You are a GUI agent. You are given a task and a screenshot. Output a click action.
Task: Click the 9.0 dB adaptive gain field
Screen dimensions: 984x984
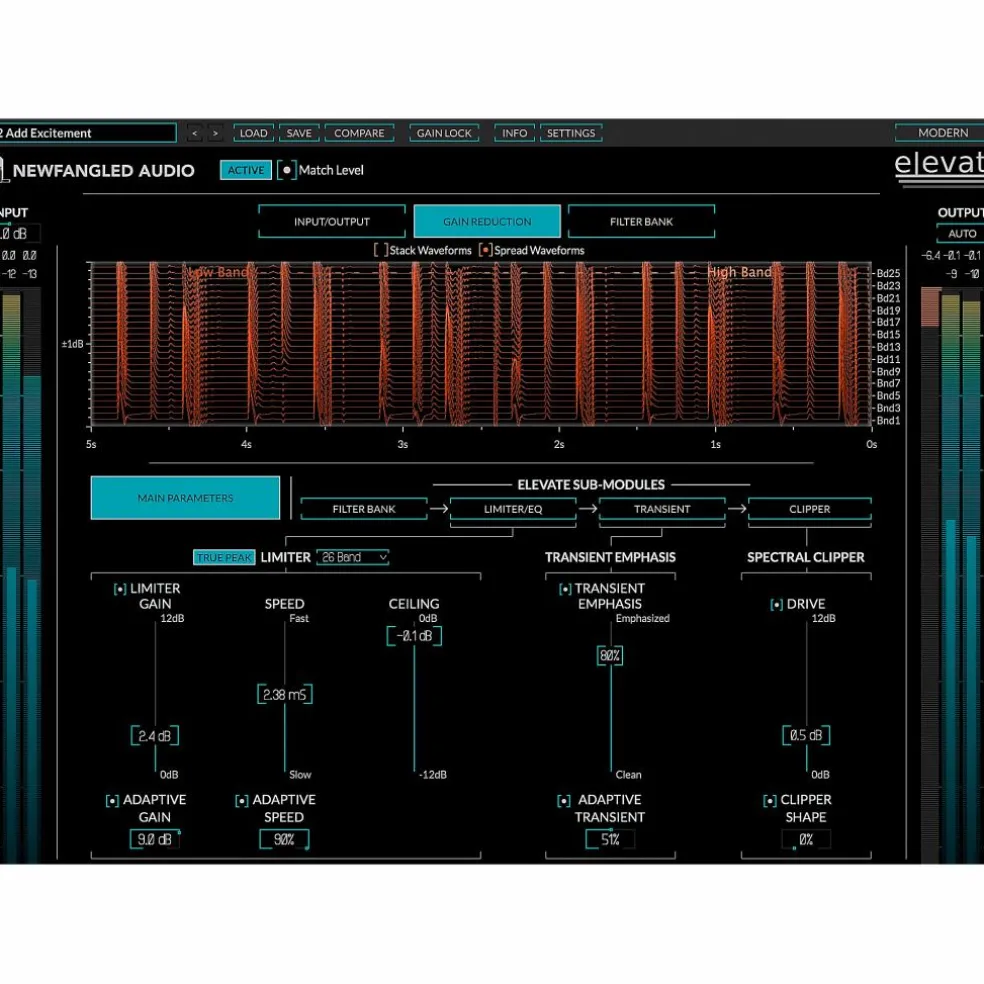coord(154,839)
